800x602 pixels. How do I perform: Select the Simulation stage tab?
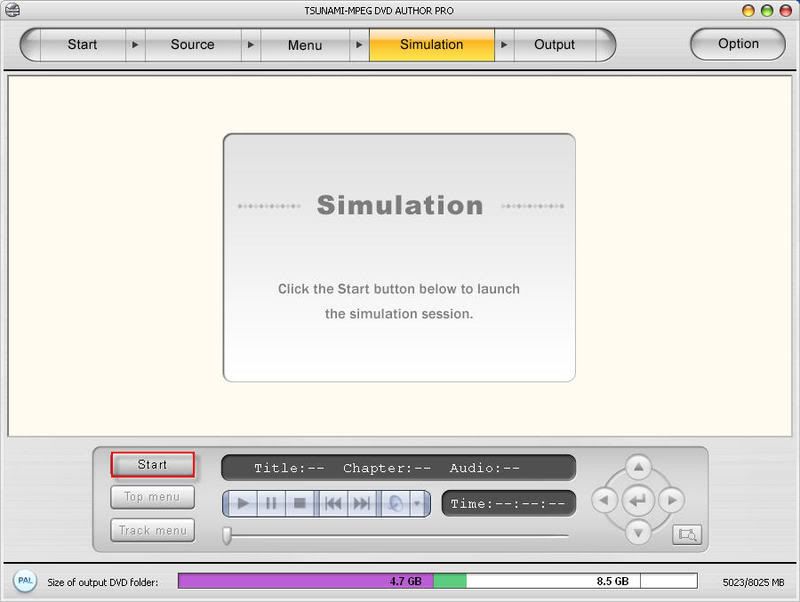coord(432,45)
